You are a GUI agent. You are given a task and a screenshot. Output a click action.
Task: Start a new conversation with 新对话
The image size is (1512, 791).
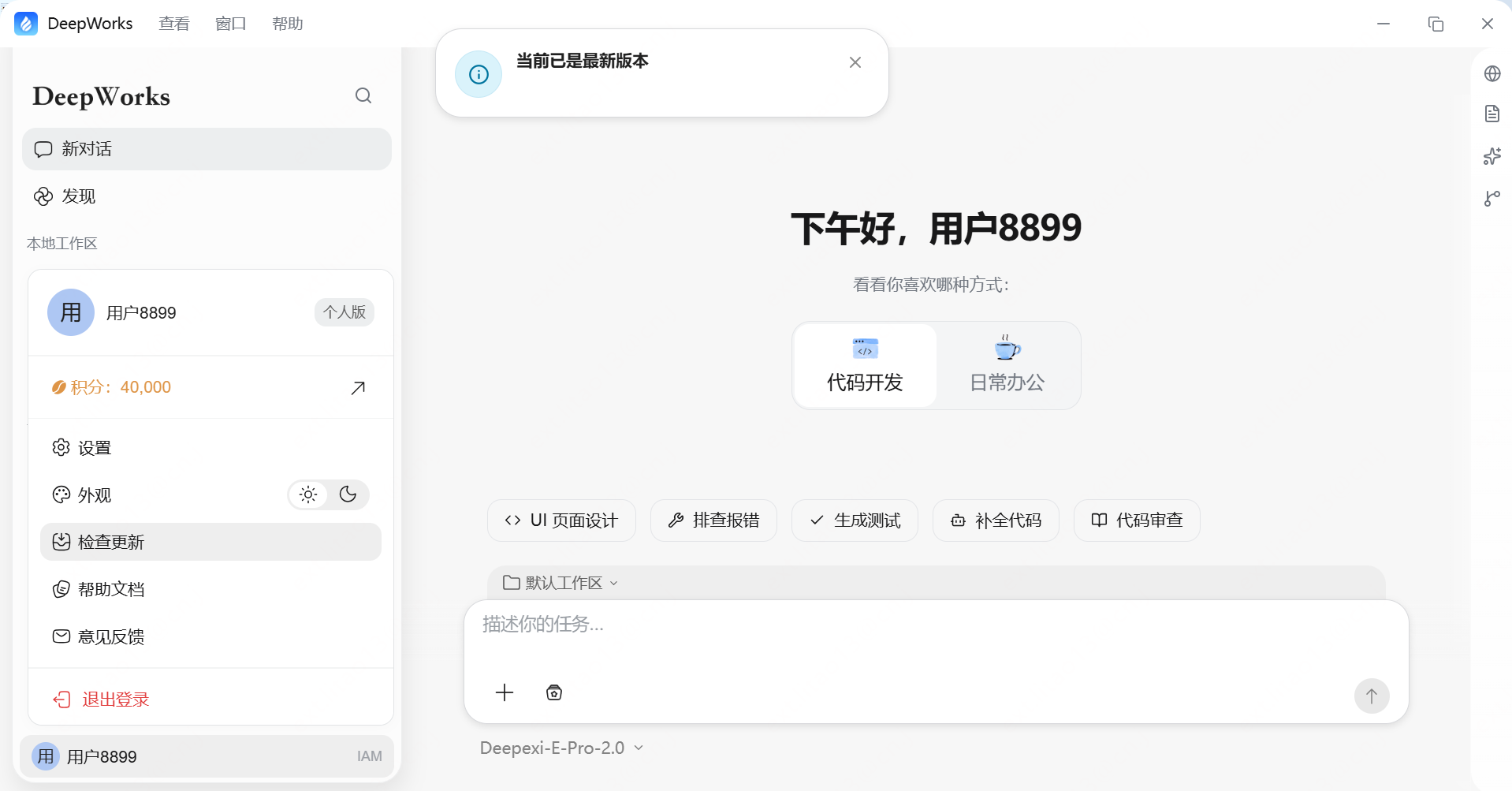click(x=207, y=149)
